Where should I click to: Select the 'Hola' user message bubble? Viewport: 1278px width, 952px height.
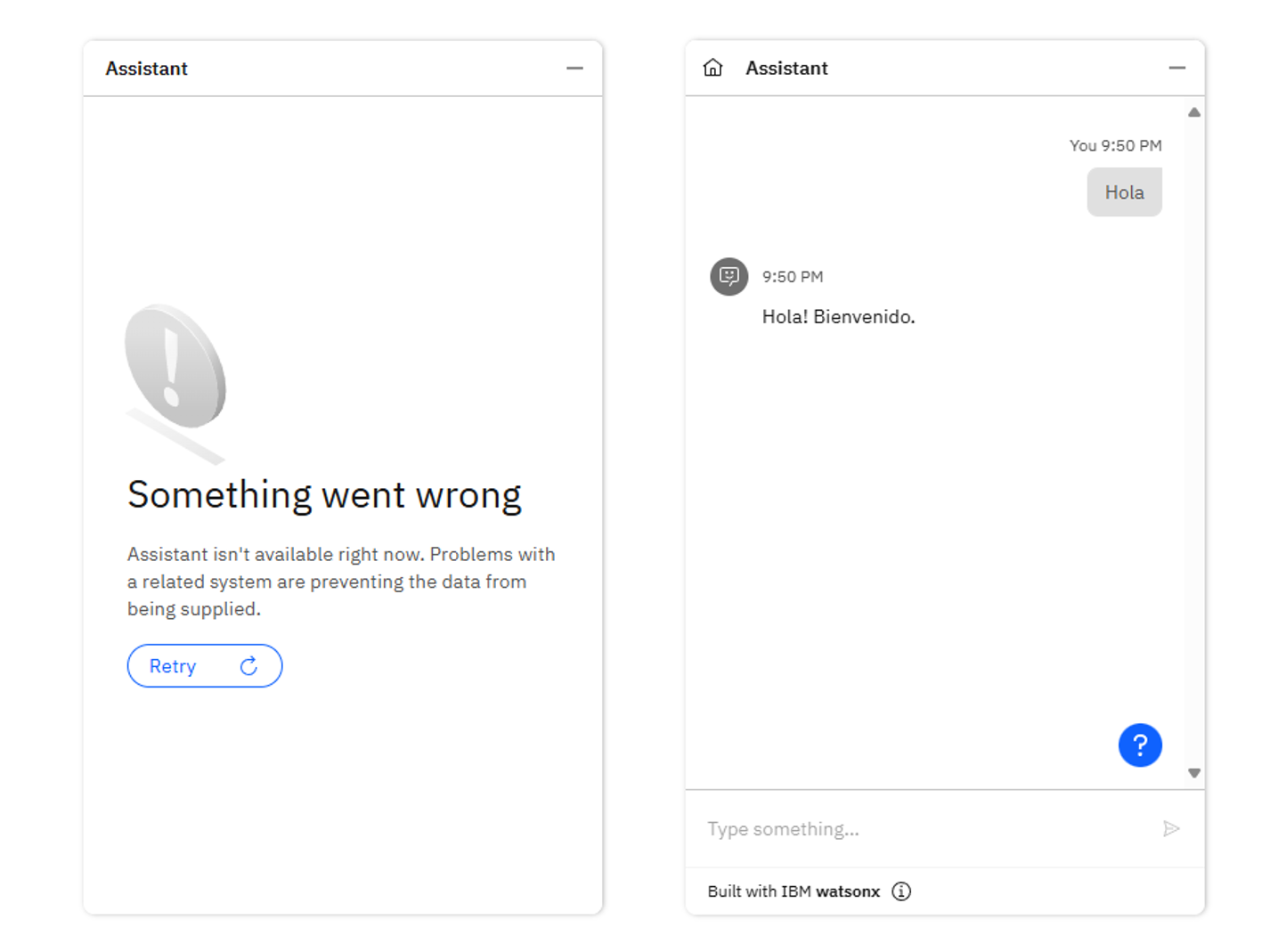click(x=1124, y=192)
